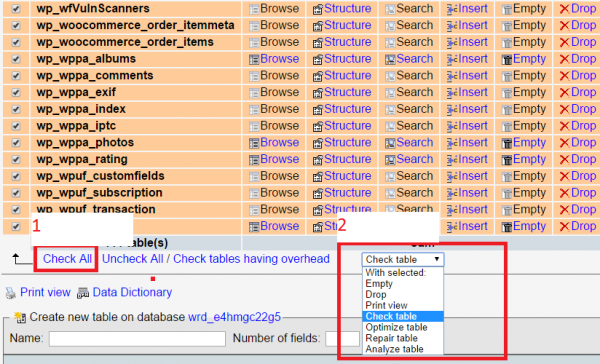Click the Data Dictionary icon
Image resolution: width=600 pixels, height=364 pixels.
pyautogui.click(x=83, y=293)
